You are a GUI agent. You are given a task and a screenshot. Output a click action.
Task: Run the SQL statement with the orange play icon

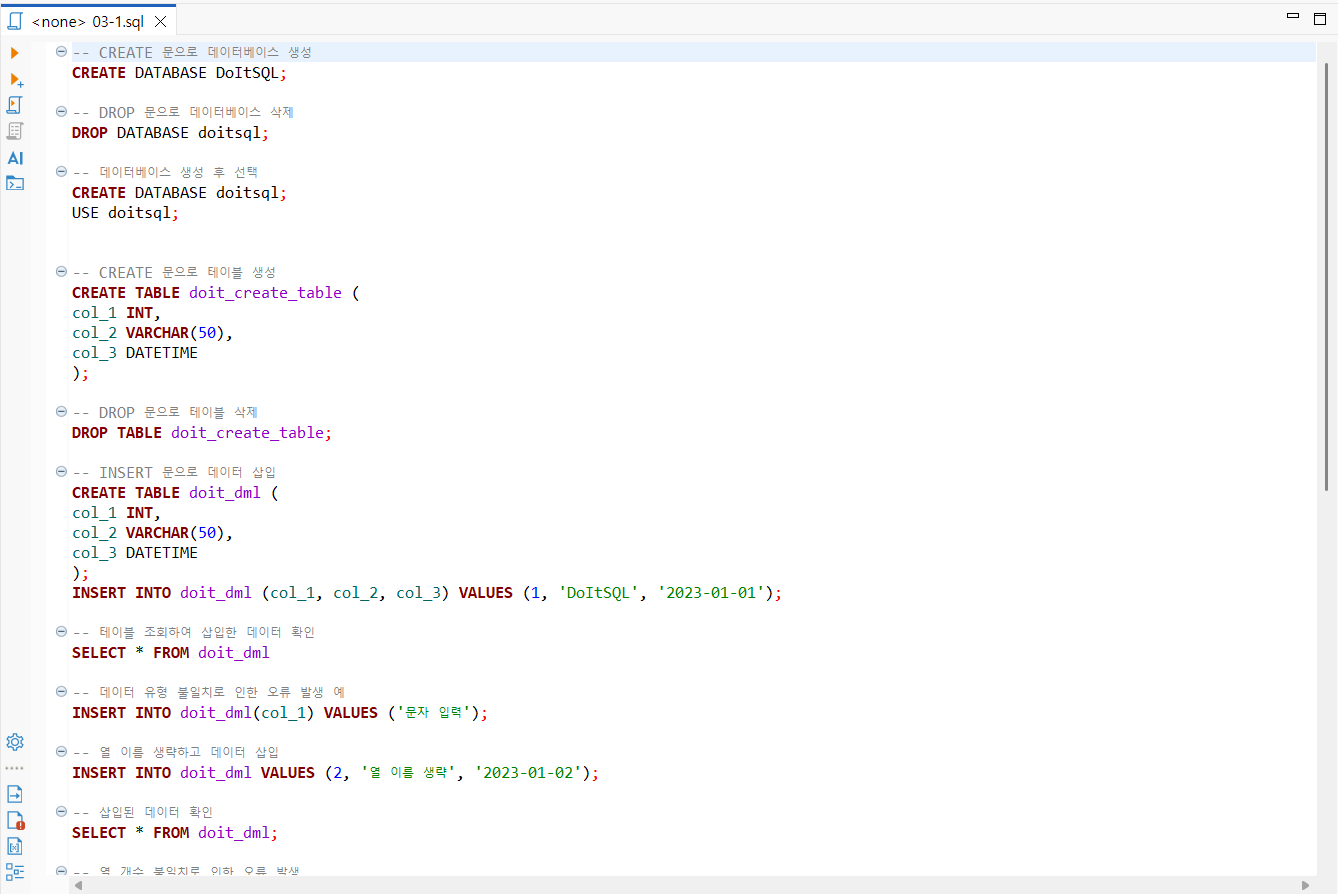[15, 53]
